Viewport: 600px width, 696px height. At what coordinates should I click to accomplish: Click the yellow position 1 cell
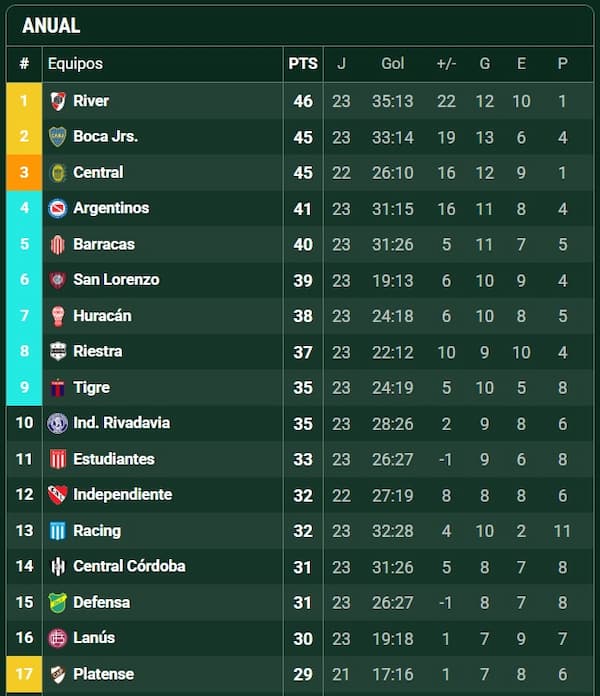pos(24,101)
